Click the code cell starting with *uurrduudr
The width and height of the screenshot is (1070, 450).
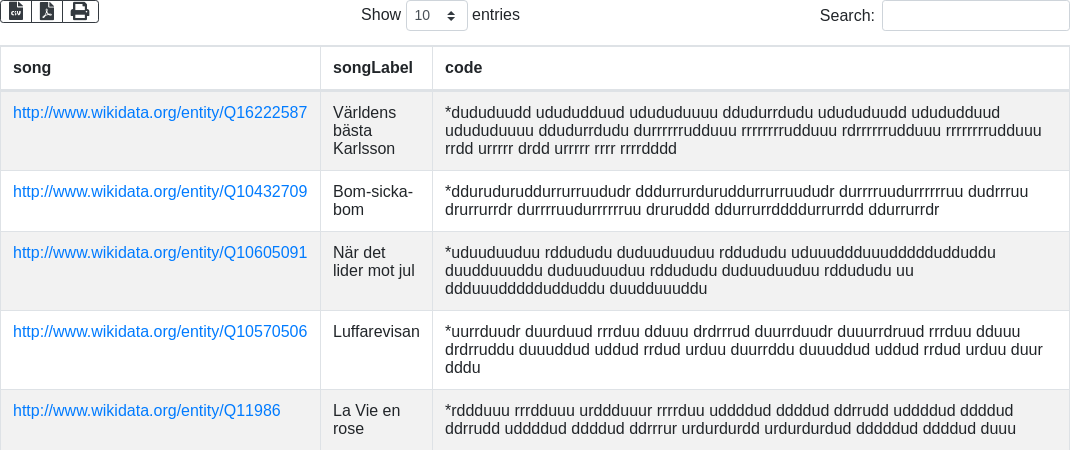coord(750,350)
